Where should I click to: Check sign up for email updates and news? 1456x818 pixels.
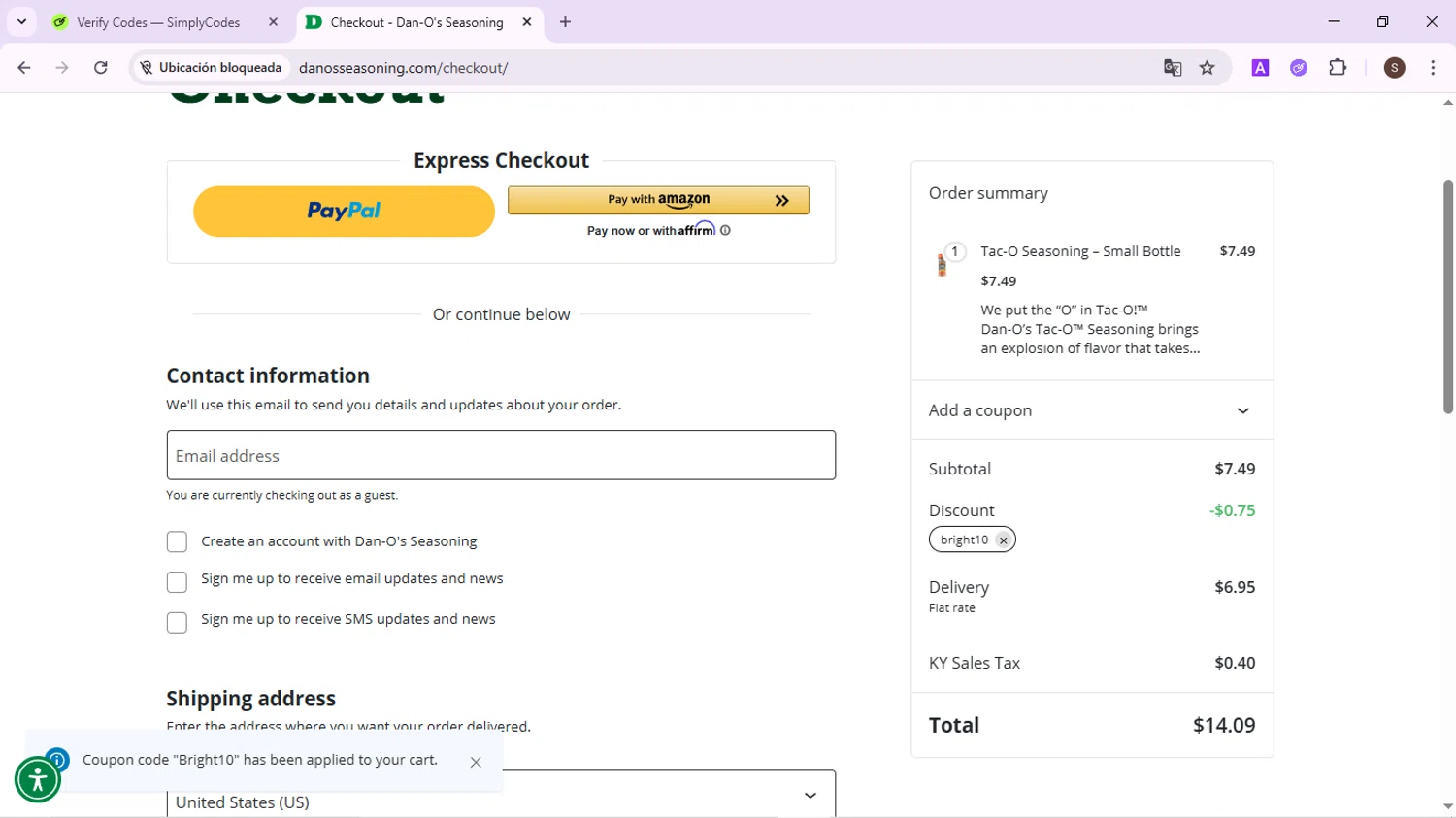[177, 582]
